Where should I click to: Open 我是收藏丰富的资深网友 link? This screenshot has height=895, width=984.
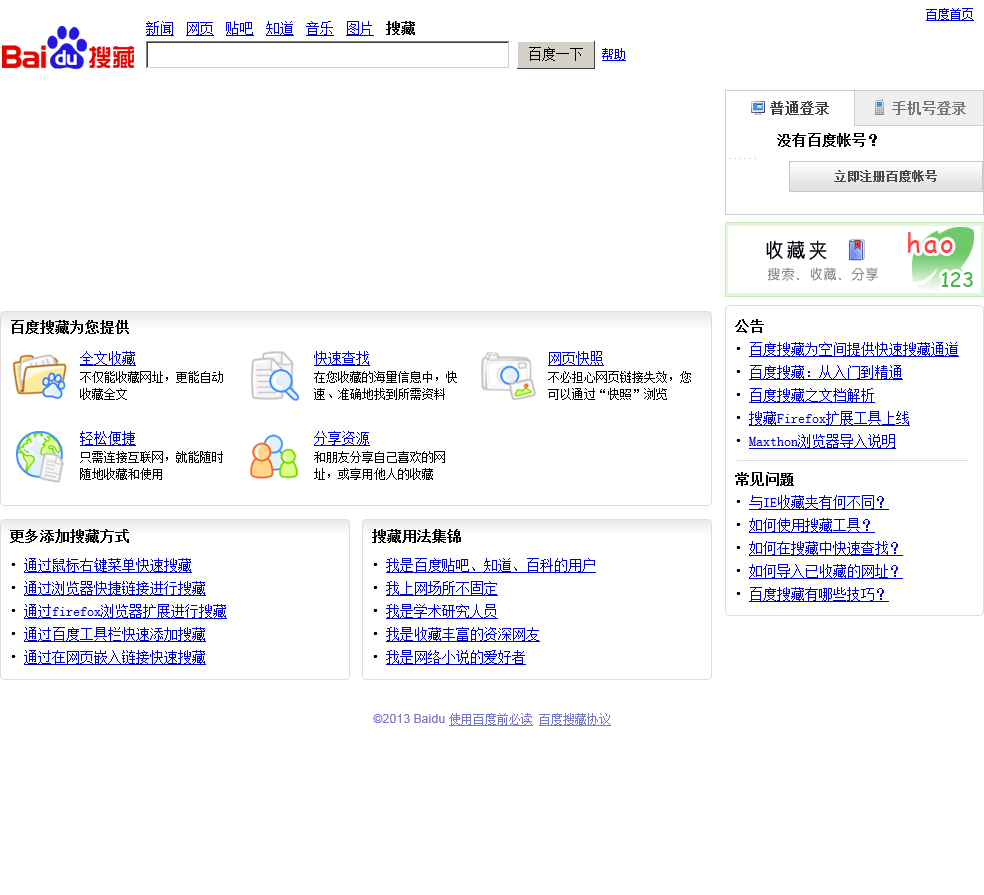click(x=463, y=635)
